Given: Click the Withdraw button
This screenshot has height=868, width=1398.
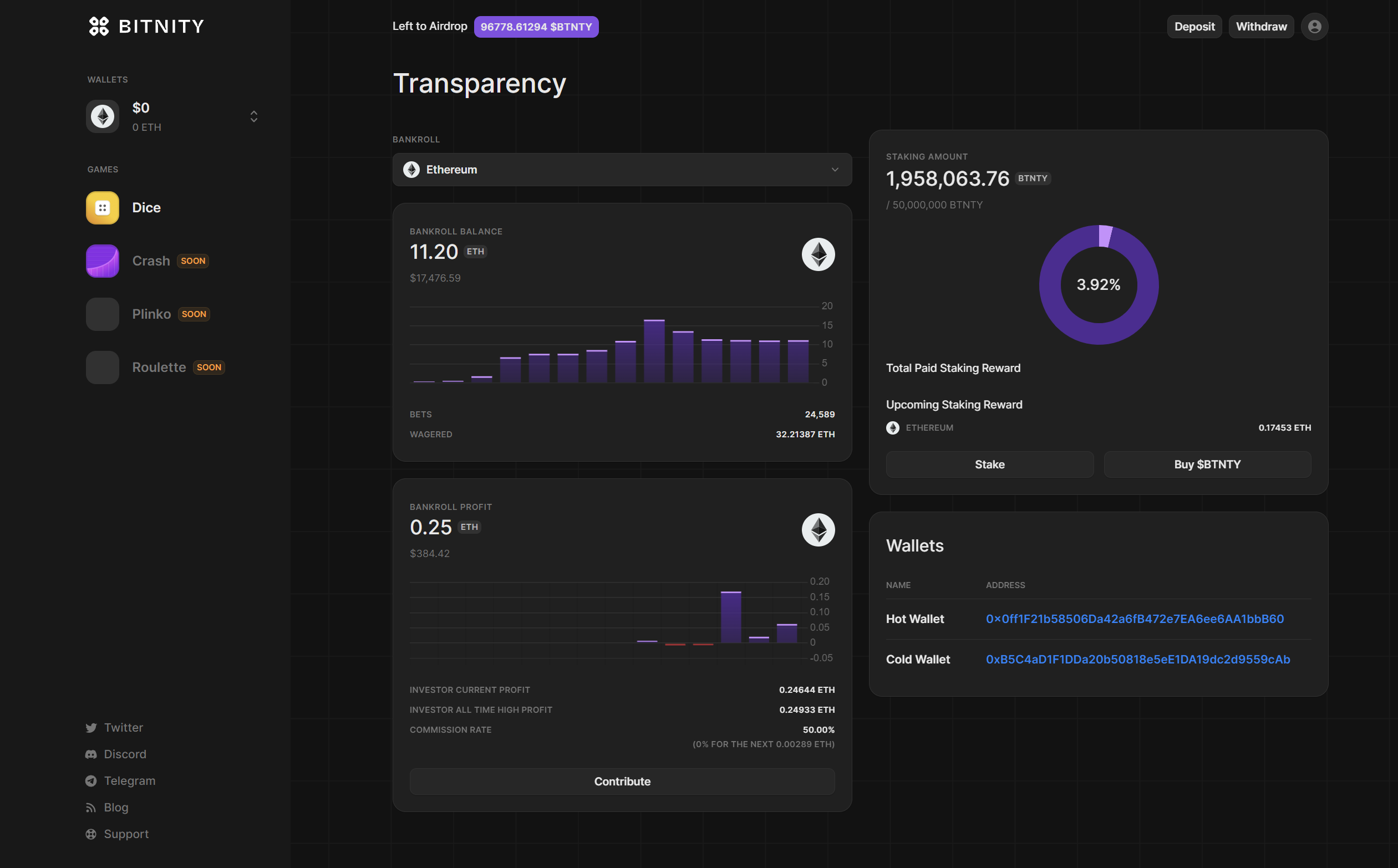Looking at the screenshot, I should click(1260, 27).
